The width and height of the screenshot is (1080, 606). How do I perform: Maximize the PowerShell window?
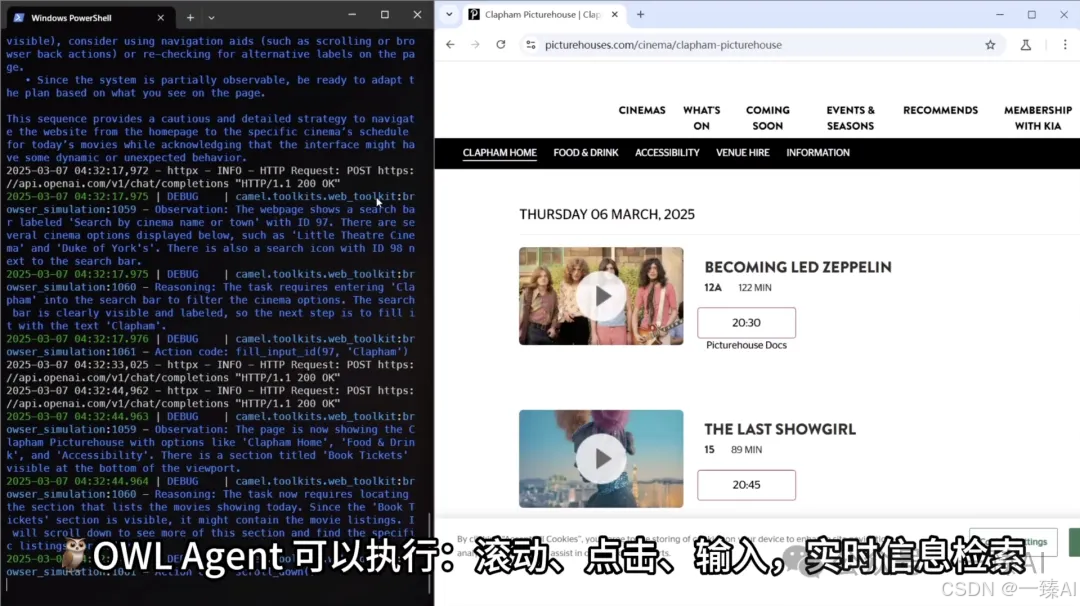point(384,14)
